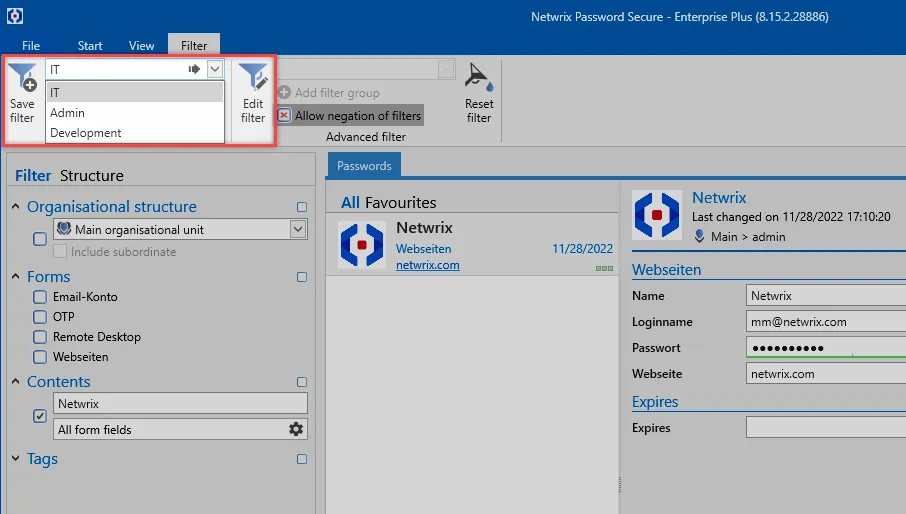Click the arrow icon in filter name box

point(194,69)
